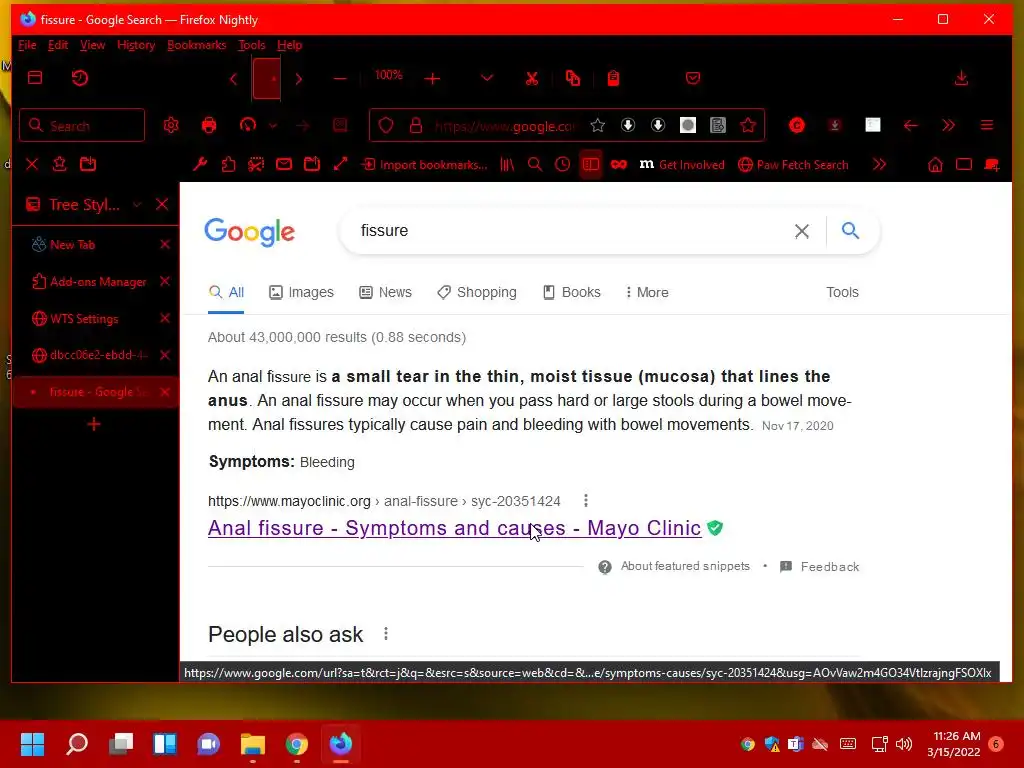Open the Tree Style Tab sidebar switcher dropdown

(137, 204)
